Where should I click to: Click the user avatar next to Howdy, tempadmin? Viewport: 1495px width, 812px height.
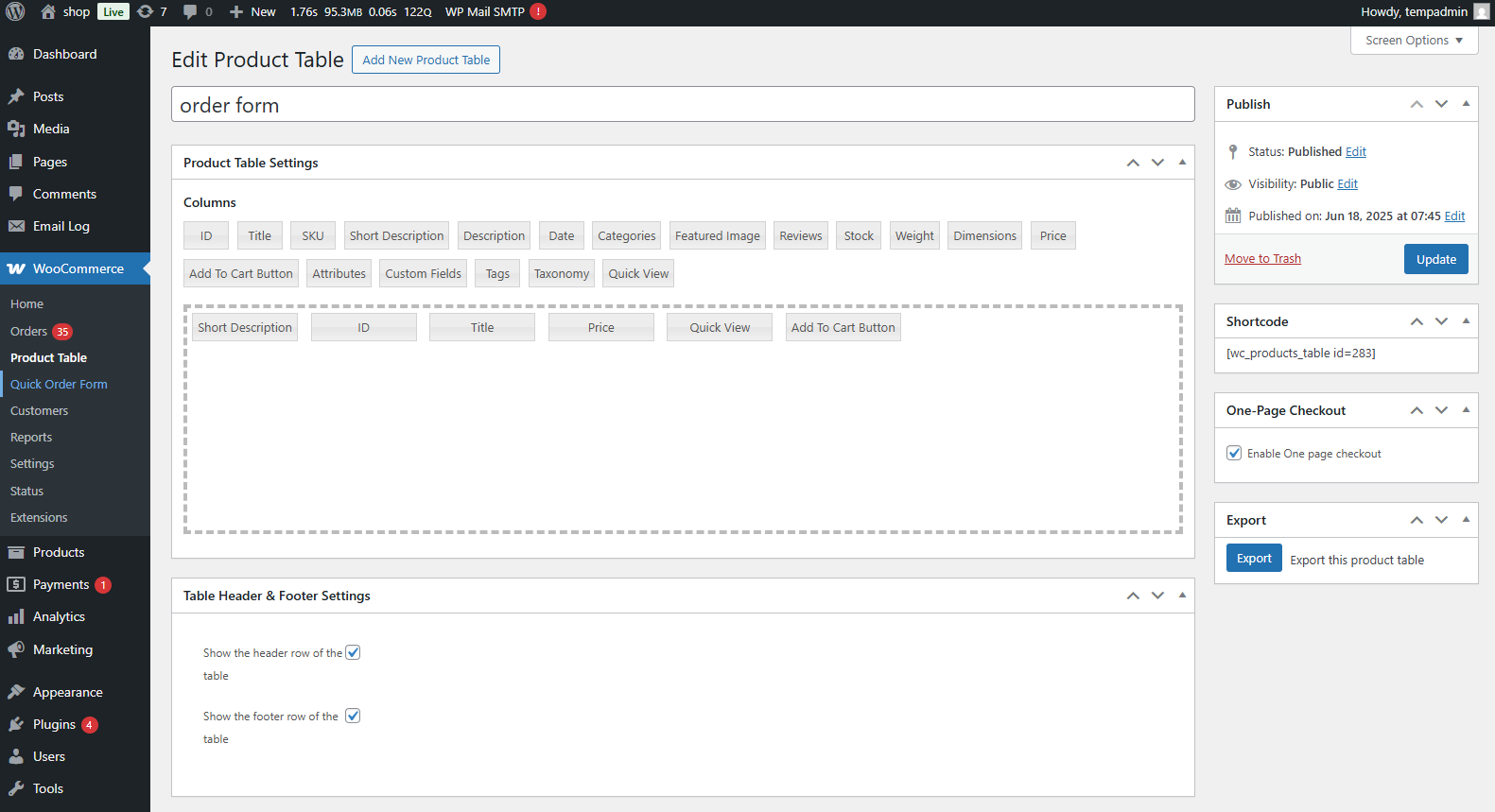pos(1481,12)
